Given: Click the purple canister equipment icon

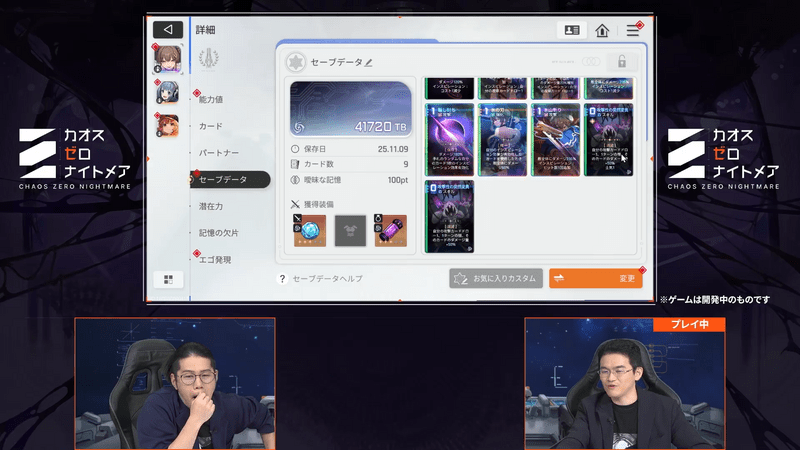Looking at the screenshot, I should pyautogui.click(x=390, y=231).
